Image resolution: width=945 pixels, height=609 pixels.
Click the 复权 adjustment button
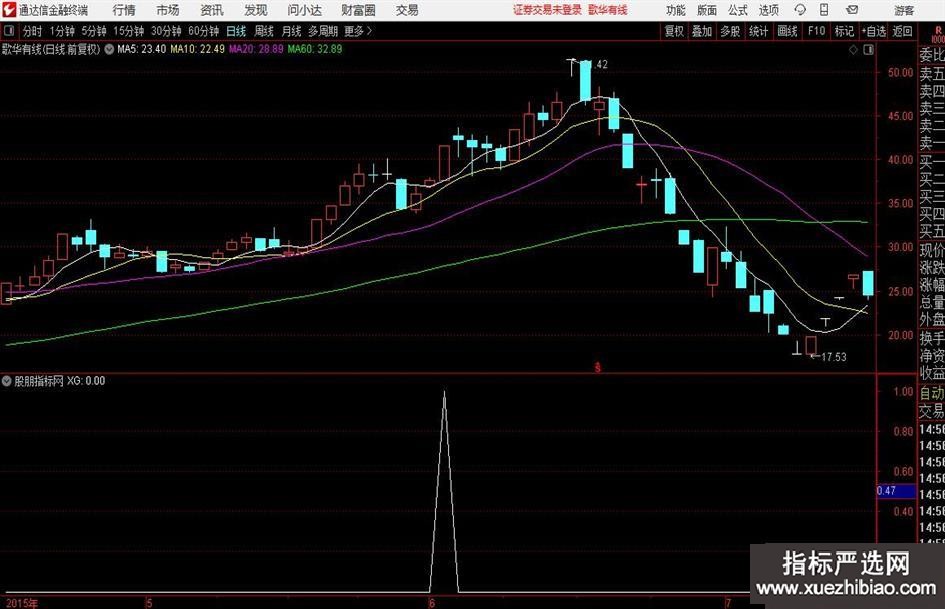(x=674, y=31)
